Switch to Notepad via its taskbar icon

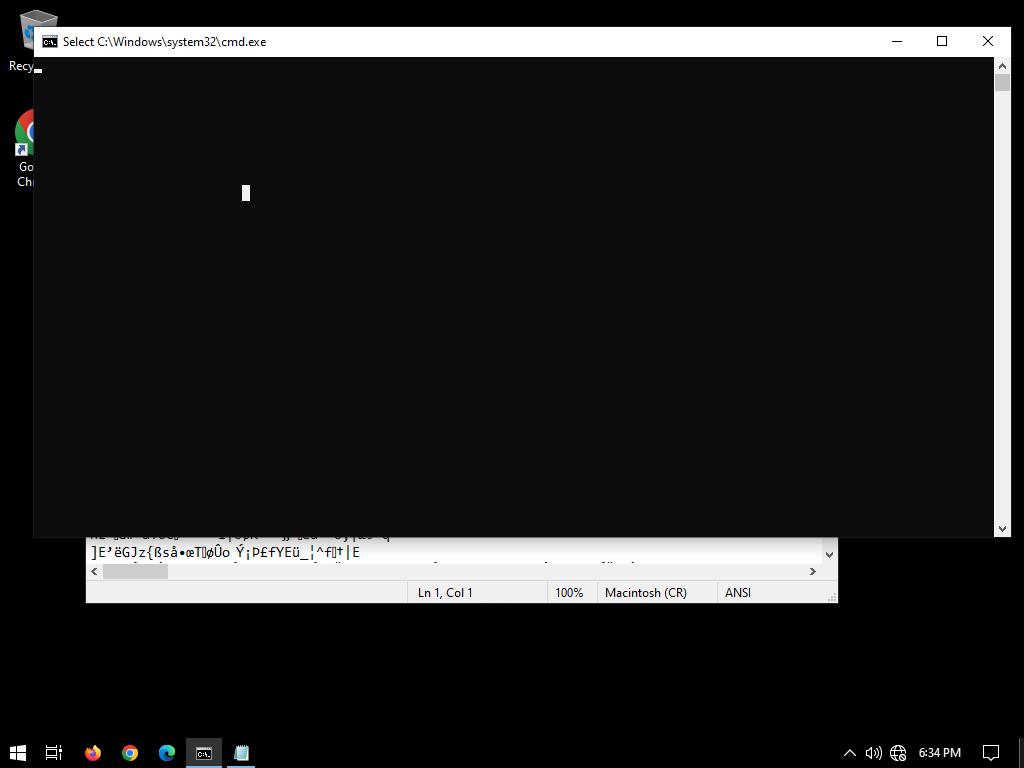241,753
